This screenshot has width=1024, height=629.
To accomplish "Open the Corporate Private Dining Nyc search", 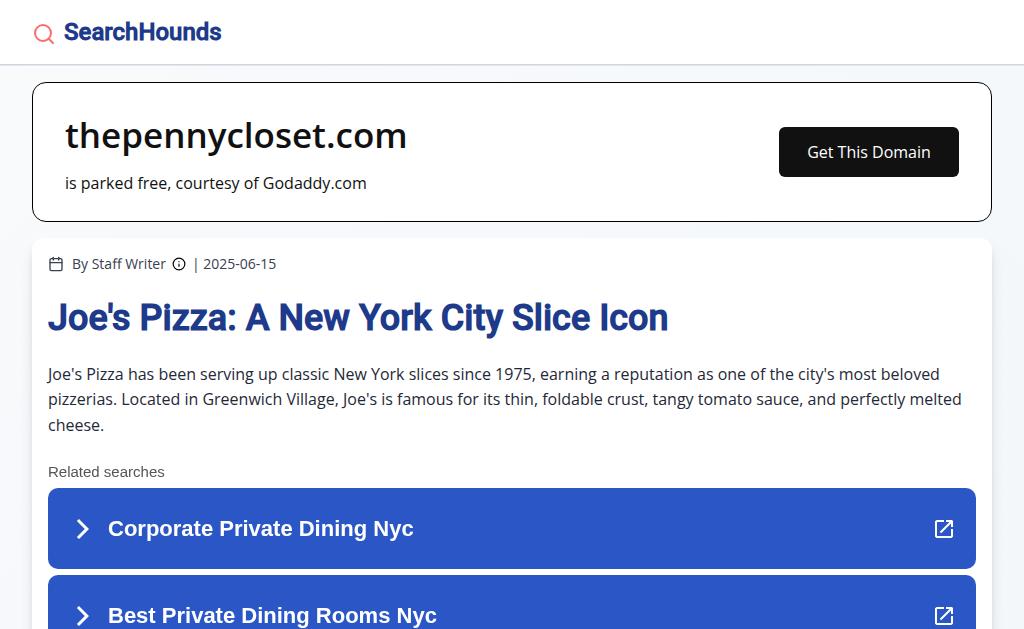I will (260, 529).
